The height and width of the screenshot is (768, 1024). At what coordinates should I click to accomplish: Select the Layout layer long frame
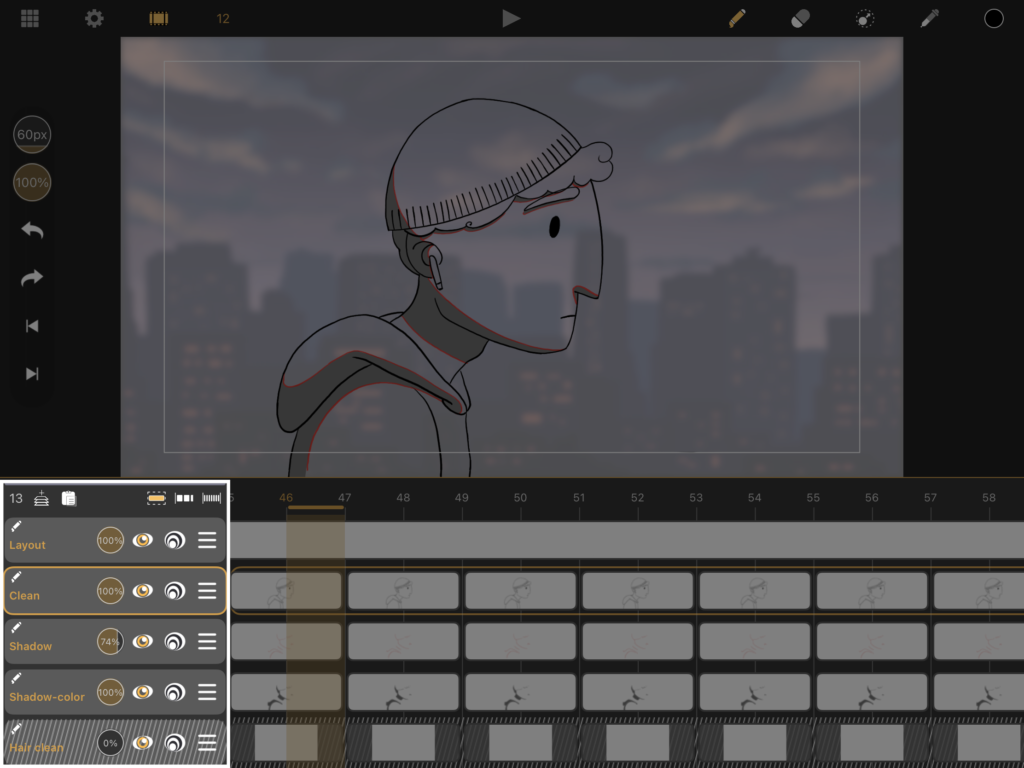(627, 540)
